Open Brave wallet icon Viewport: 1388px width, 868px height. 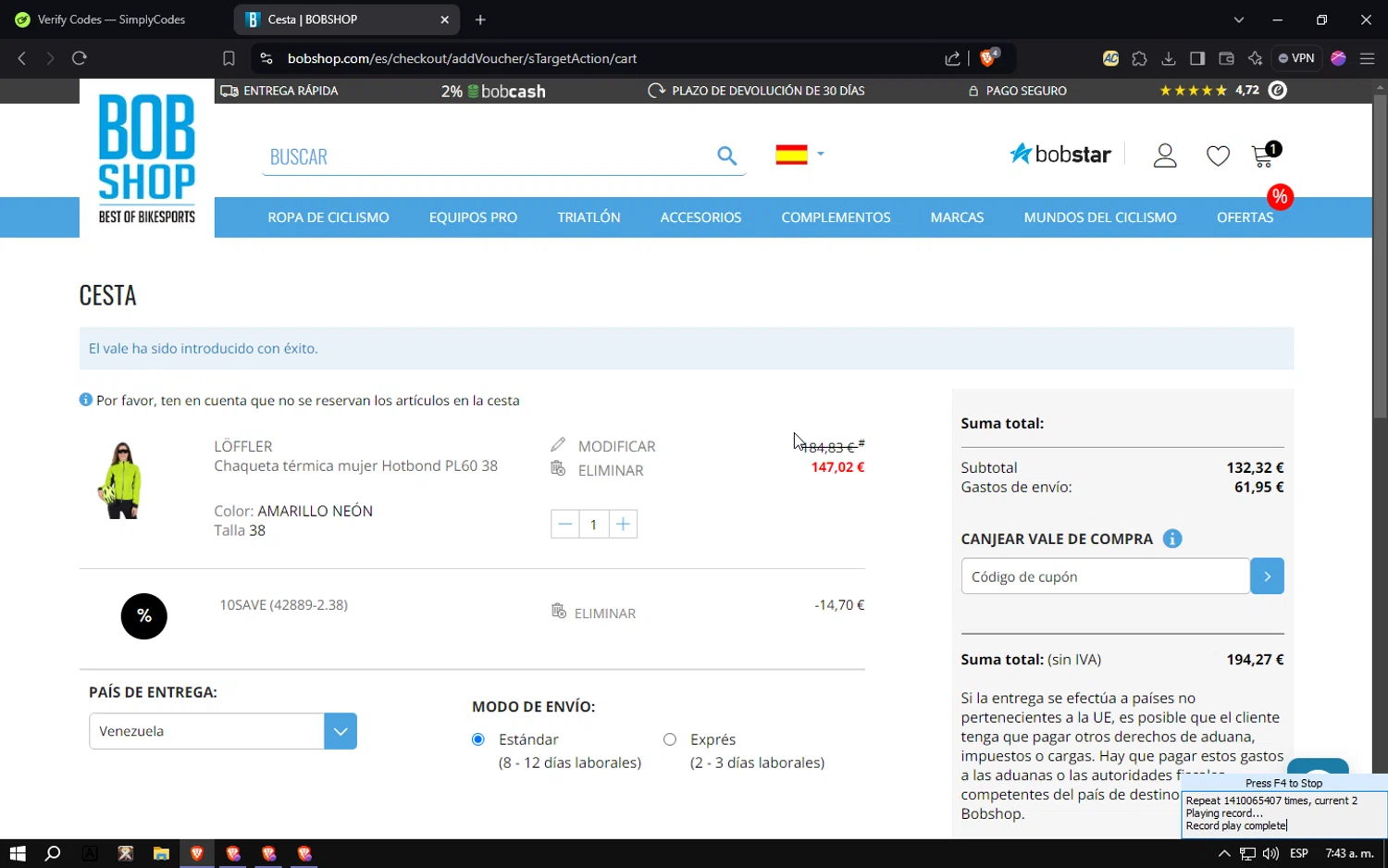pos(1226,58)
